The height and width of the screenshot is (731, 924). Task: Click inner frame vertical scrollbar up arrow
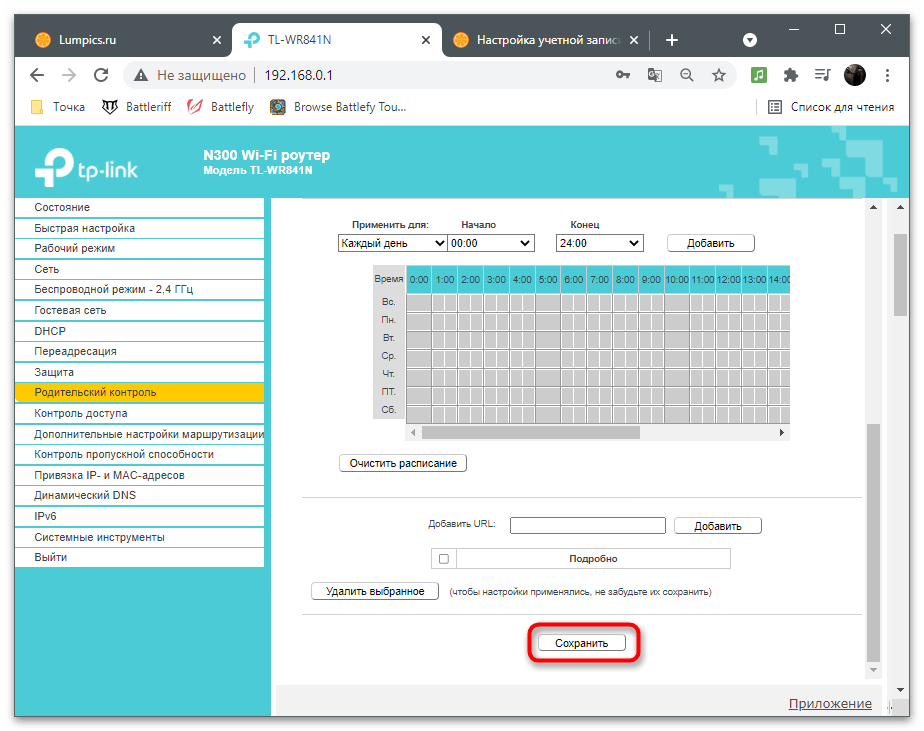tap(873, 208)
